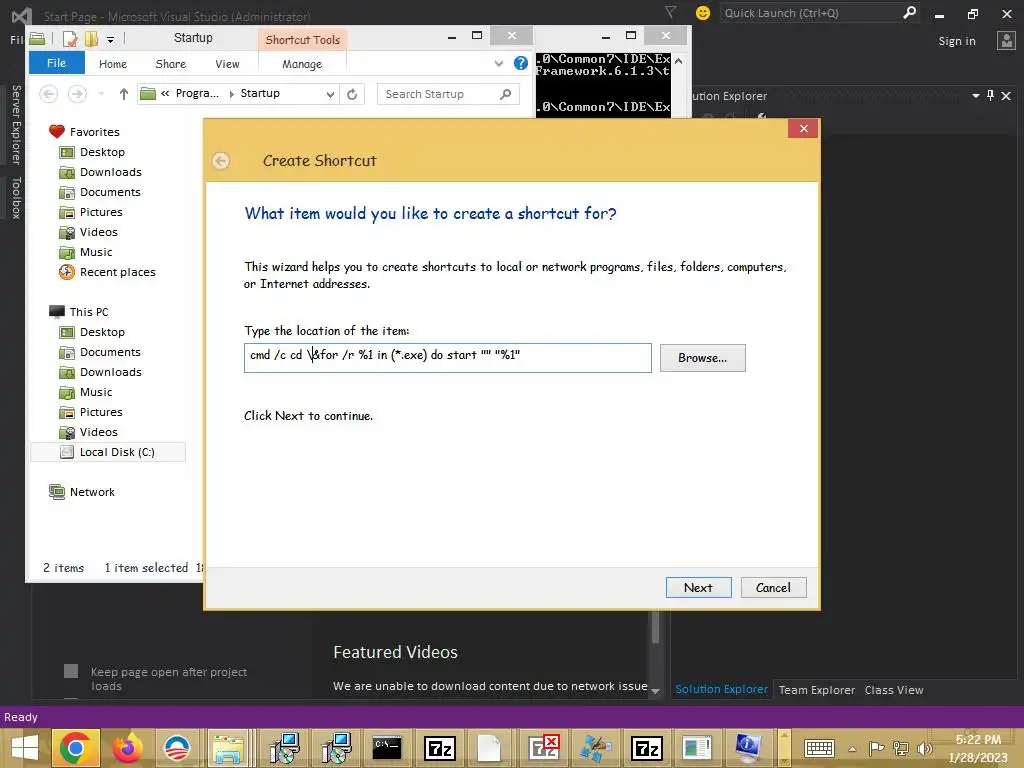Select the Shortcut Tools contextual tab header

pos(302,40)
